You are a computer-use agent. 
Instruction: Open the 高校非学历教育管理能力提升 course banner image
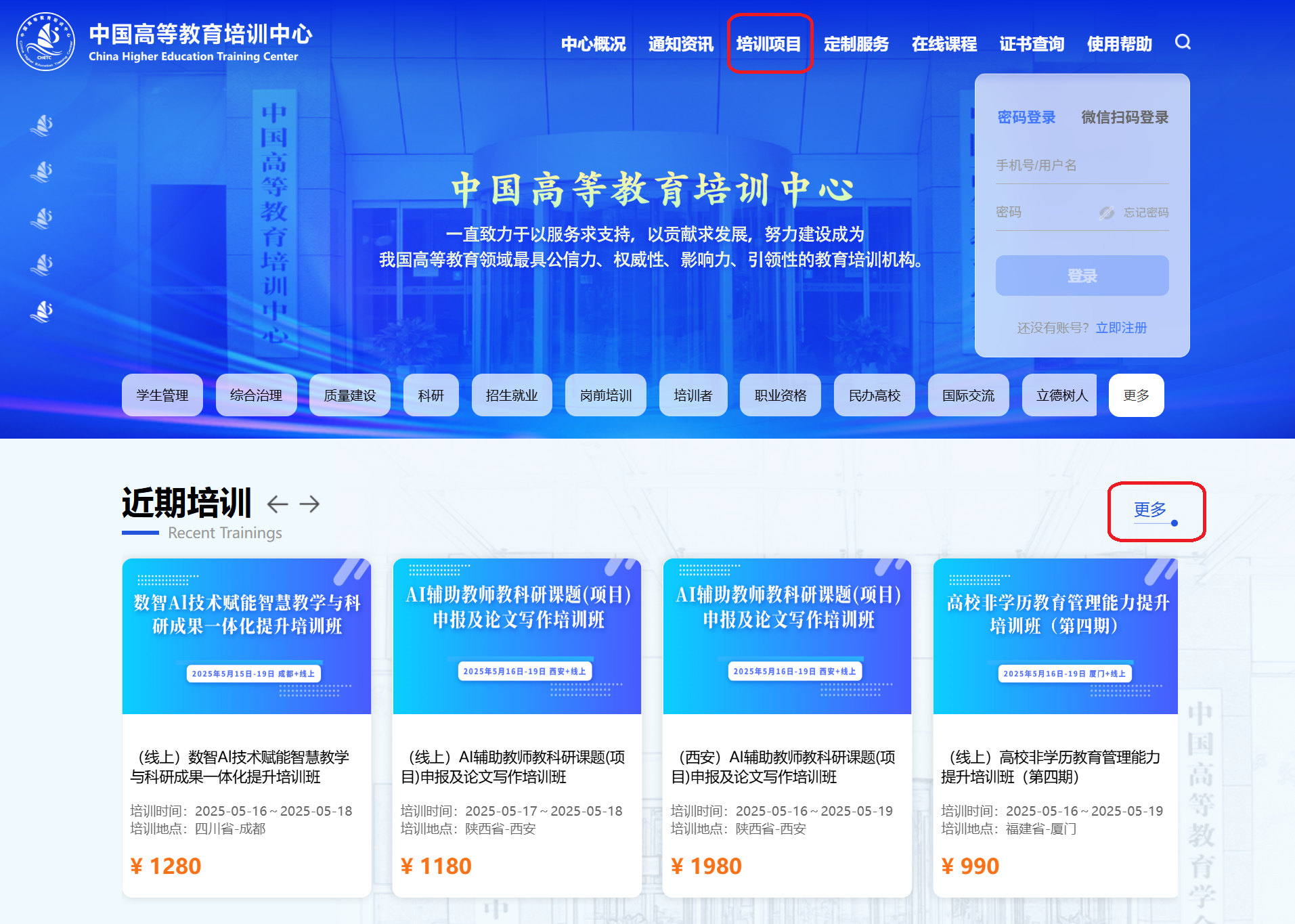pyautogui.click(x=1055, y=636)
